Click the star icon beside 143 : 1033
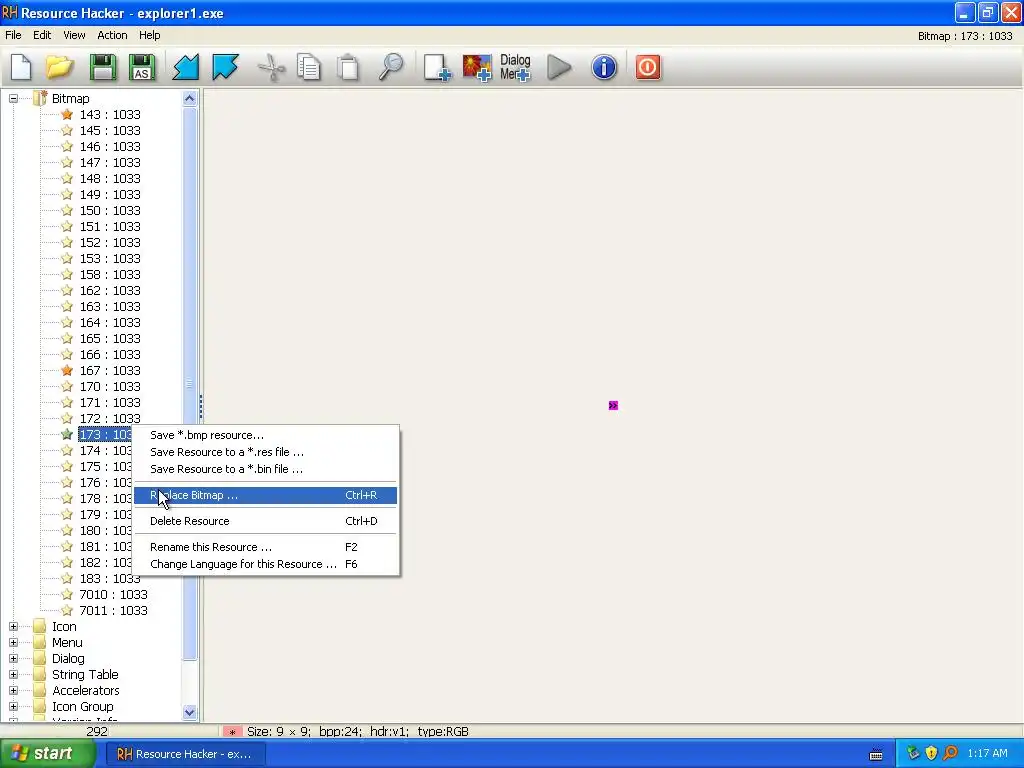 [67, 114]
